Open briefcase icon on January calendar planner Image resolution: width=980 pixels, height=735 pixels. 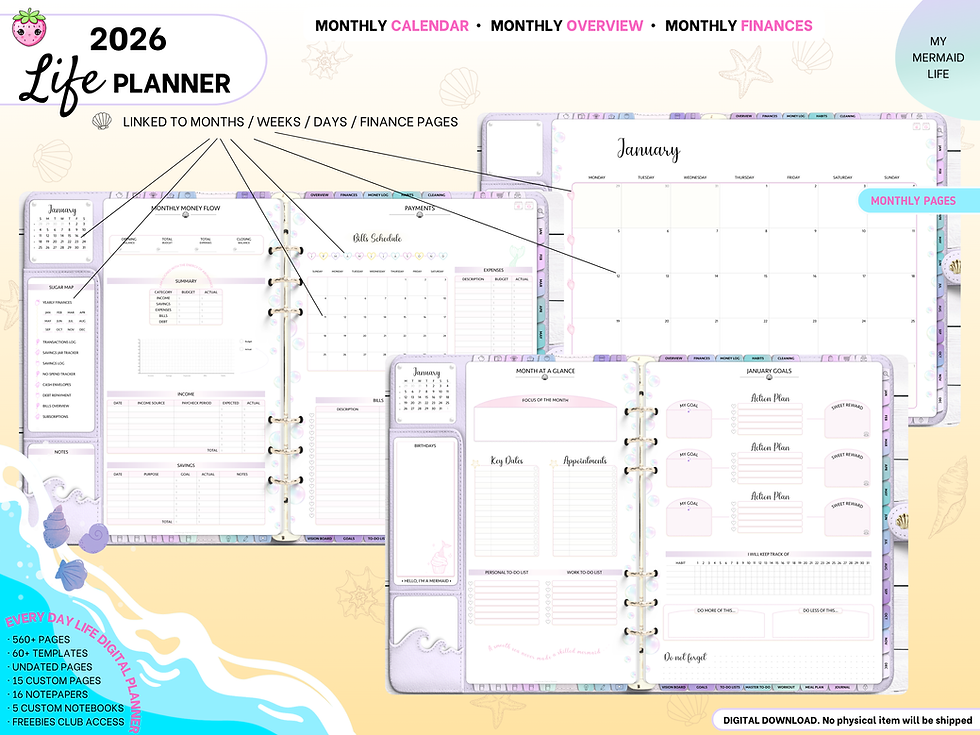[611, 116]
